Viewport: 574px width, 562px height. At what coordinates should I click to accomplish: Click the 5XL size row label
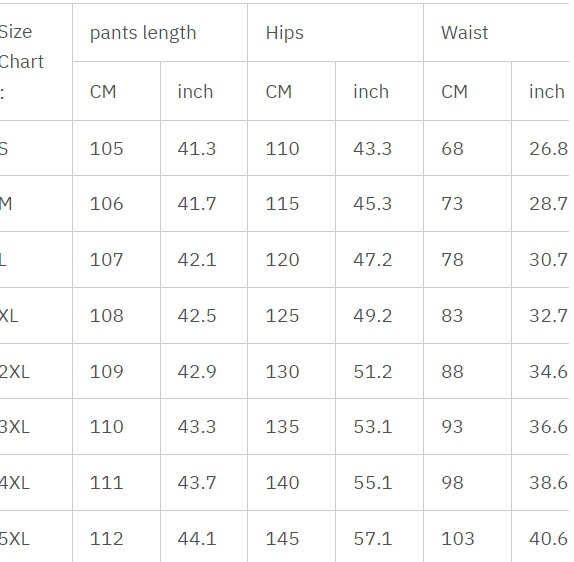pyautogui.click(x=14, y=538)
